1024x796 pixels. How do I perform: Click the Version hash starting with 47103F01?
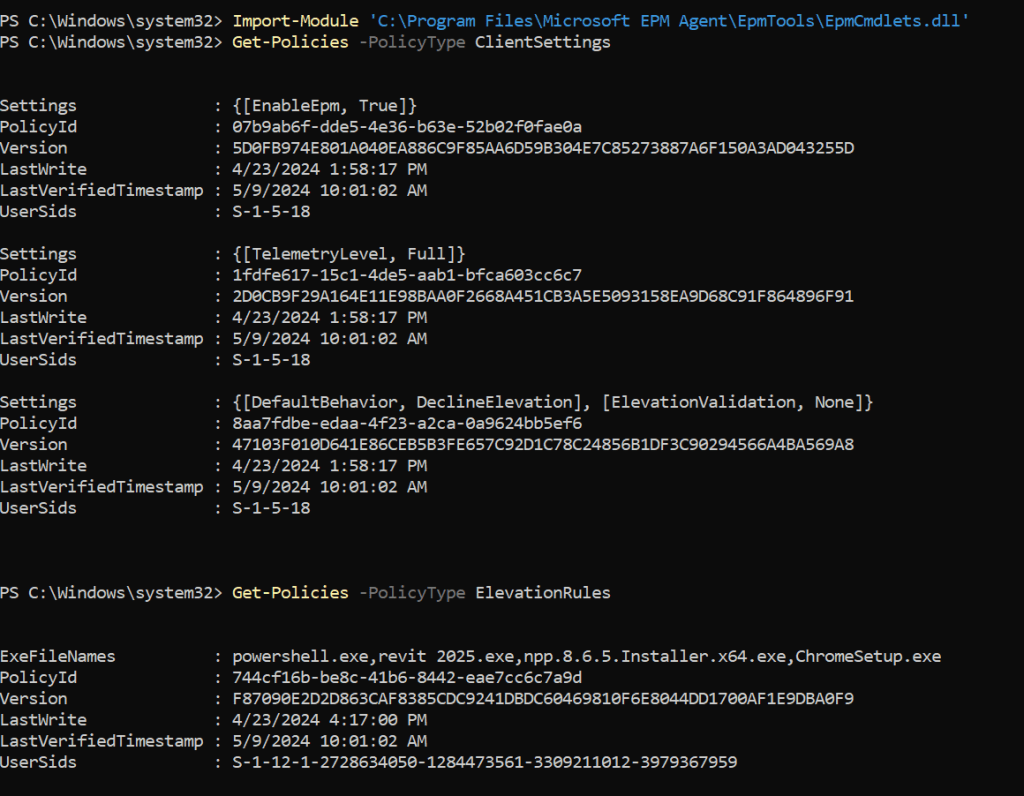coord(543,444)
